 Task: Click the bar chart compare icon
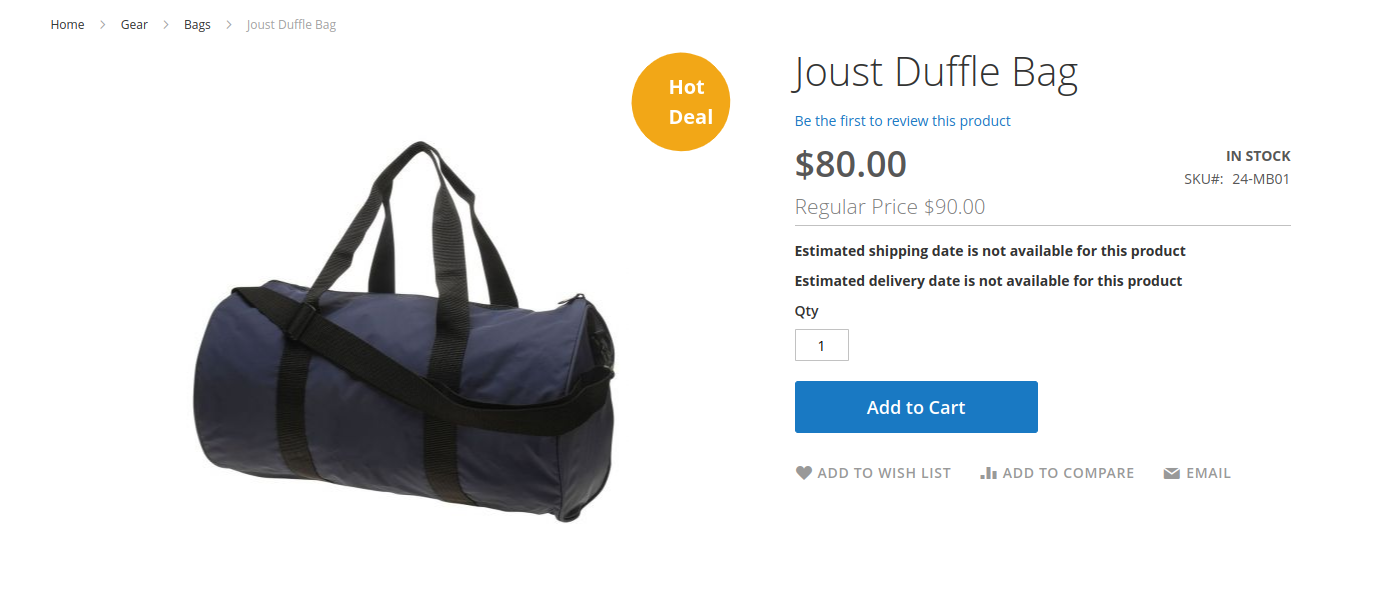pyautogui.click(x=988, y=473)
